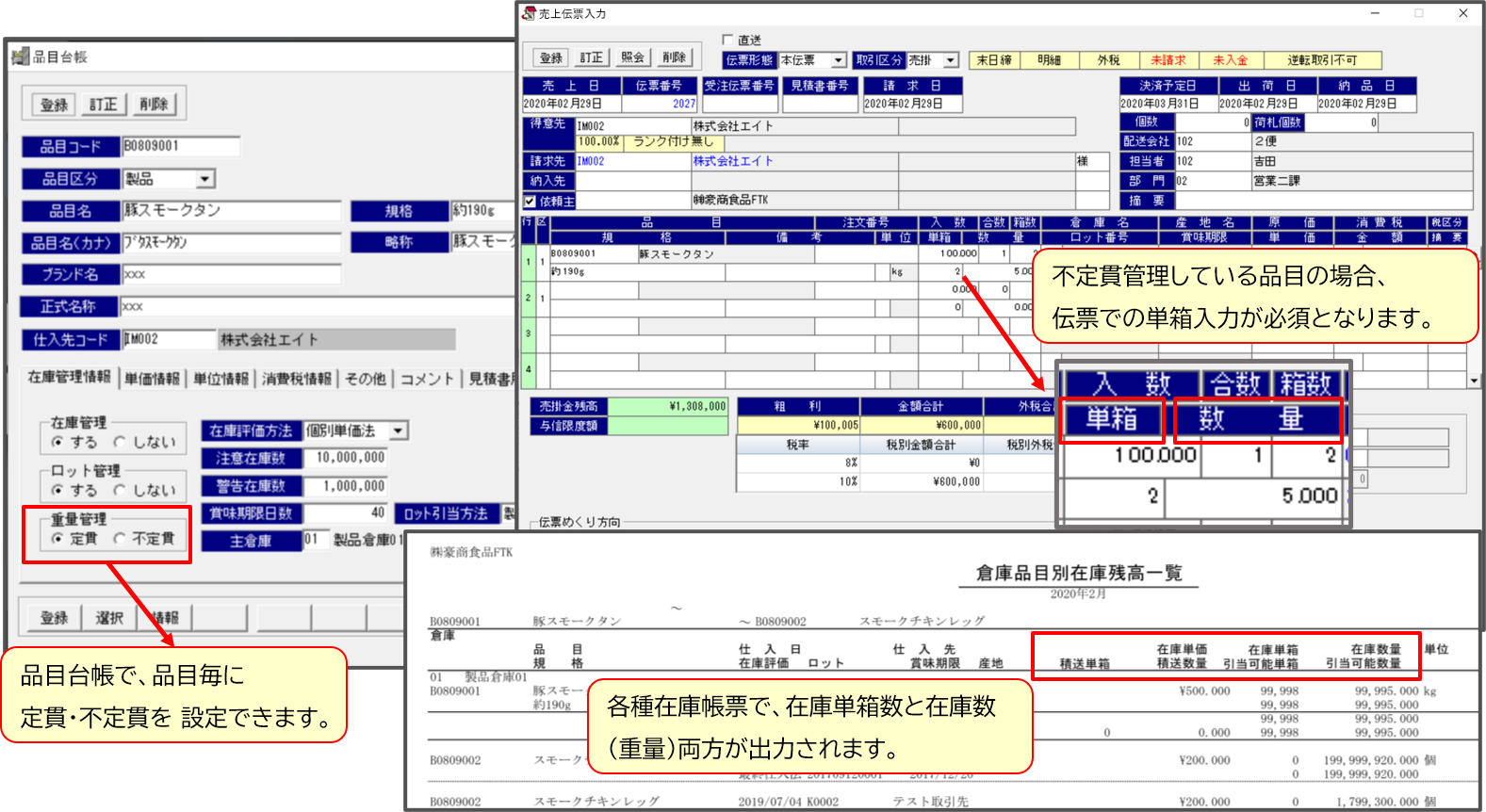Viewport: 1486px width, 812px height.
Task: Switch to the 在庫管理情報 tab
Action: tap(69, 377)
